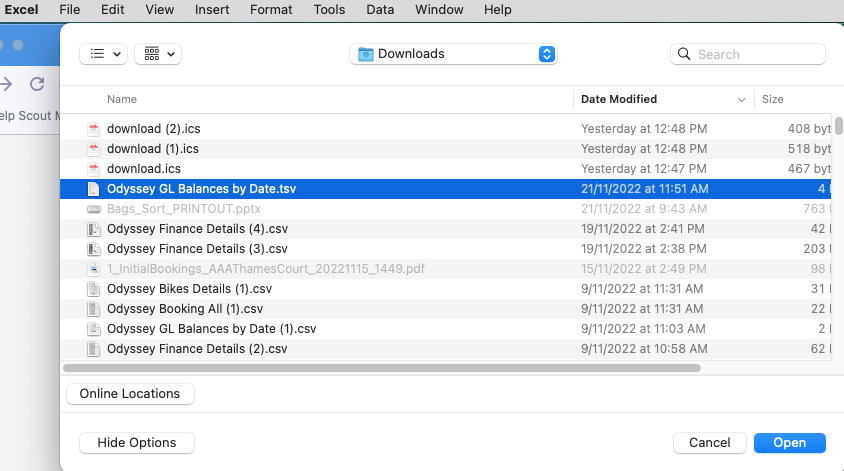This screenshot has height=471, width=844.
Task: Open the Window menu
Action: tap(439, 10)
